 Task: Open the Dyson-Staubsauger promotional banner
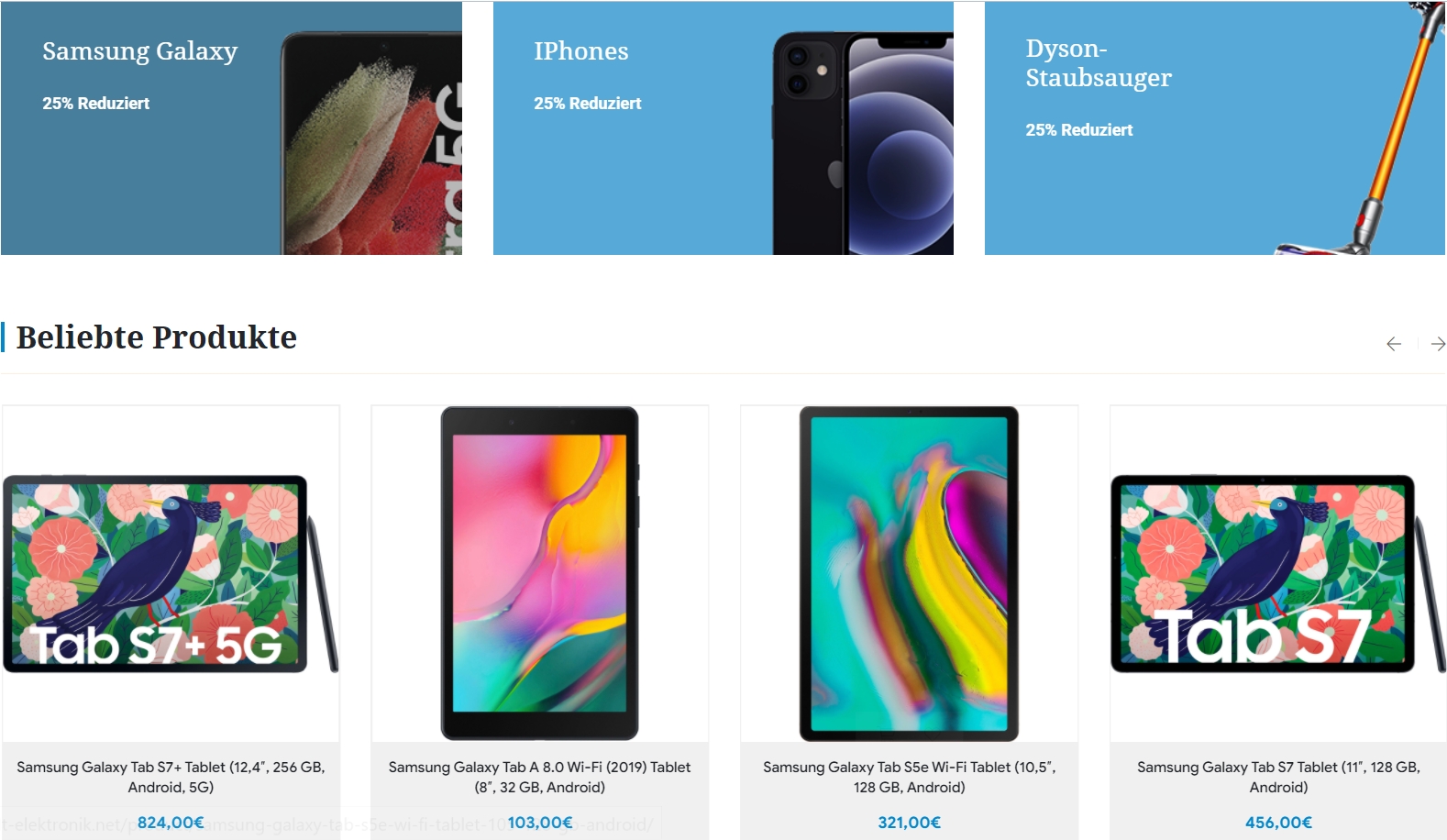click(x=1215, y=128)
